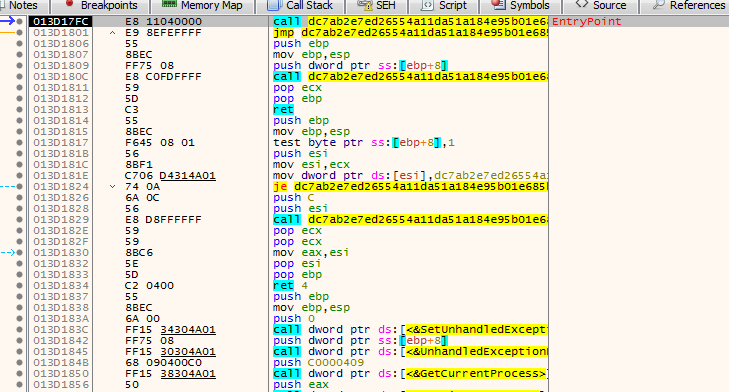729x392 pixels.
Task: Select opcode bytes E9 8EFEFFFF
Action: click(163, 33)
